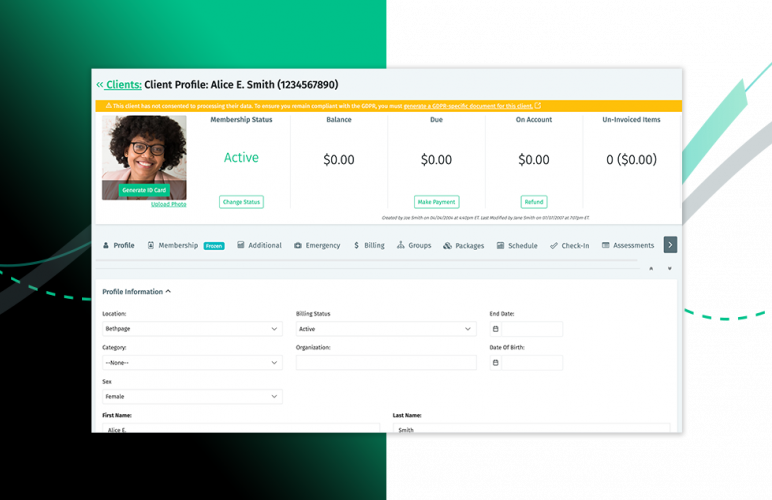Click the Date Of Birth calendar icon
Image resolution: width=772 pixels, height=500 pixels.
[495, 363]
